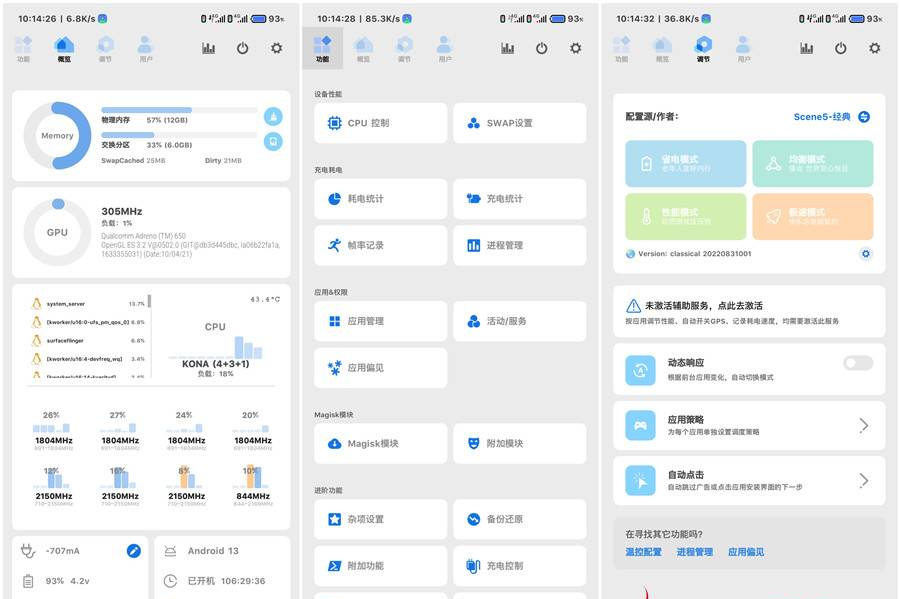Select the surfaceflinger process row
This screenshot has width=900, height=599.
(88, 340)
